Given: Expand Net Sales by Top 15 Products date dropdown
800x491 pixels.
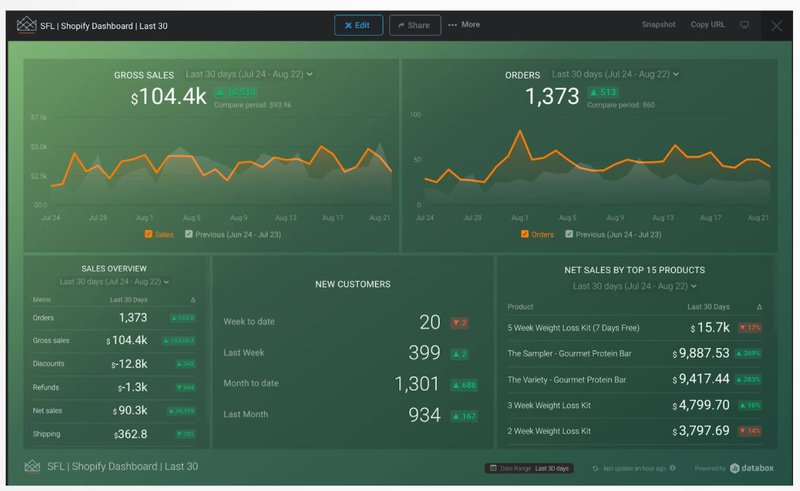Looking at the screenshot, I should pos(634,286).
